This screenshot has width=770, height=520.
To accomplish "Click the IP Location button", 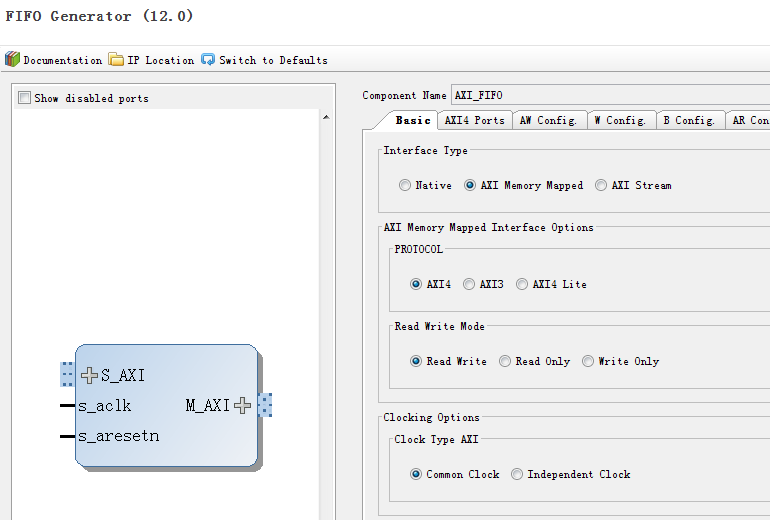I will (151, 60).
